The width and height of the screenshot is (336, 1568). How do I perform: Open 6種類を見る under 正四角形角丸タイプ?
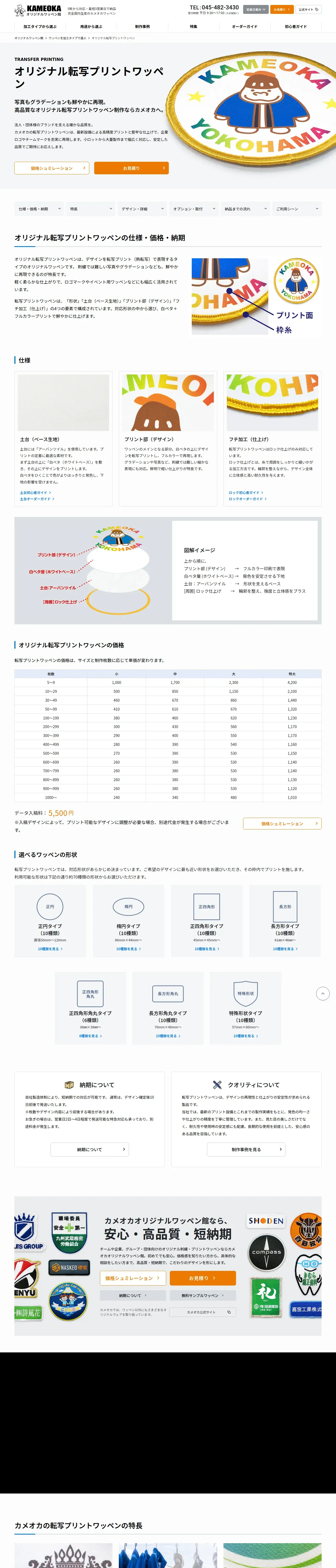coord(90,1035)
